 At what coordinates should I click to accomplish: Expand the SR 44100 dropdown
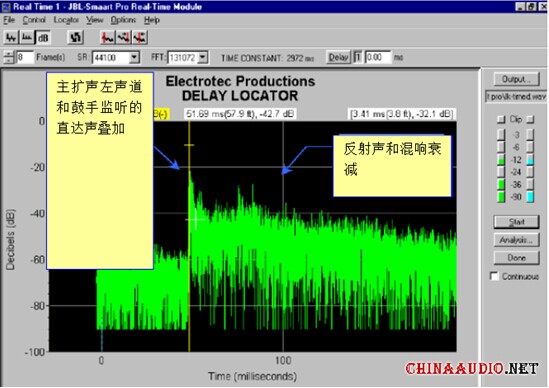tap(134, 57)
